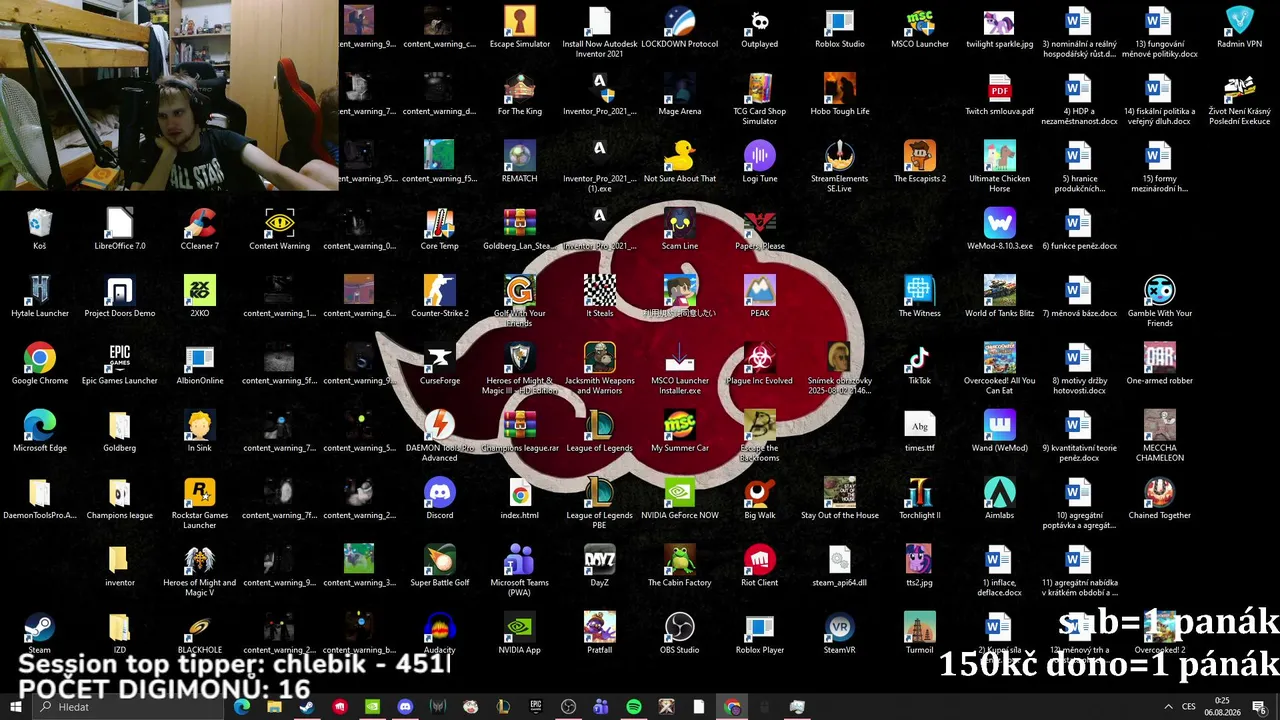
Task: Switch the CES keyboard language indicator
Action: [x=1189, y=707]
